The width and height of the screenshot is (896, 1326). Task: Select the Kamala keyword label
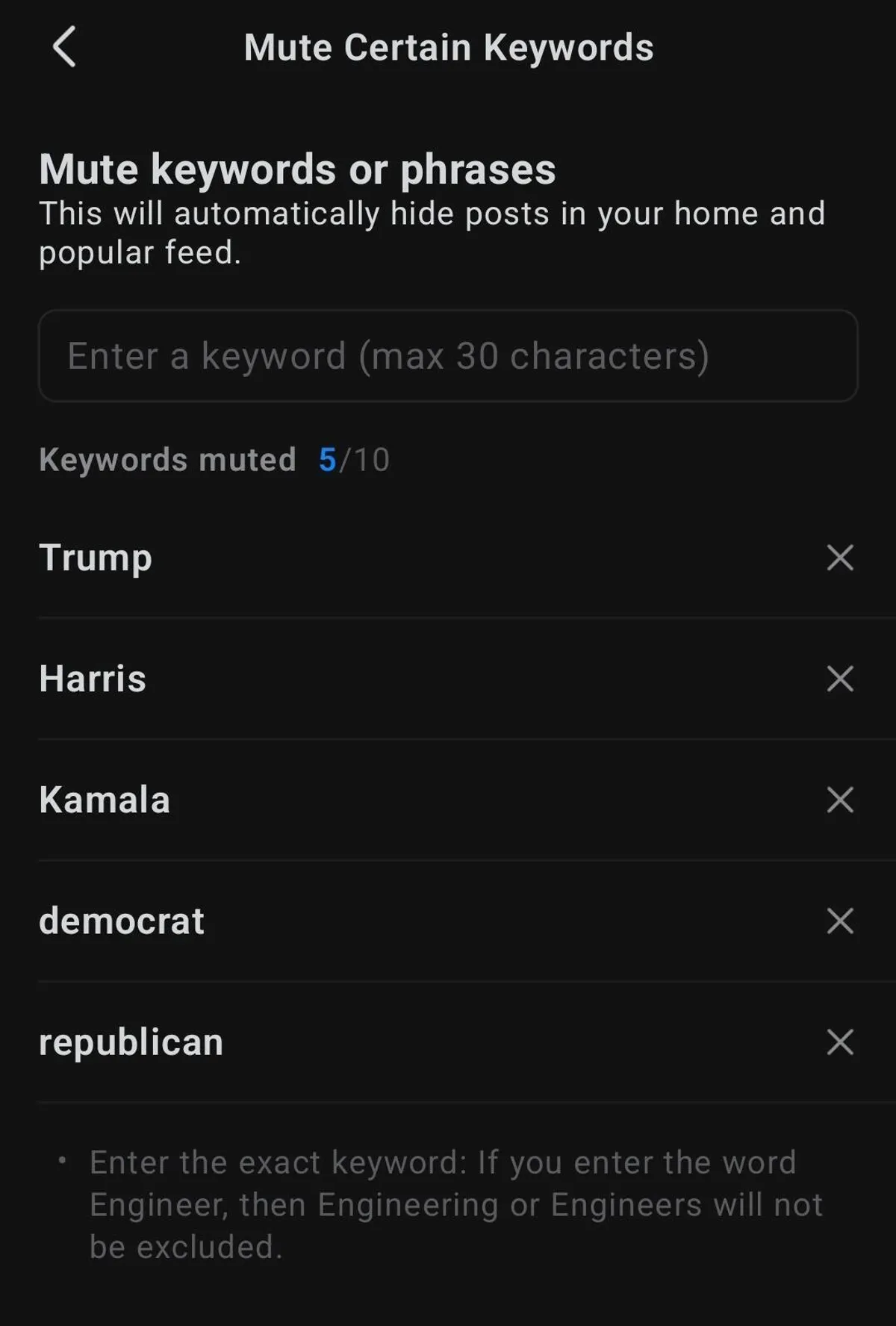(105, 800)
